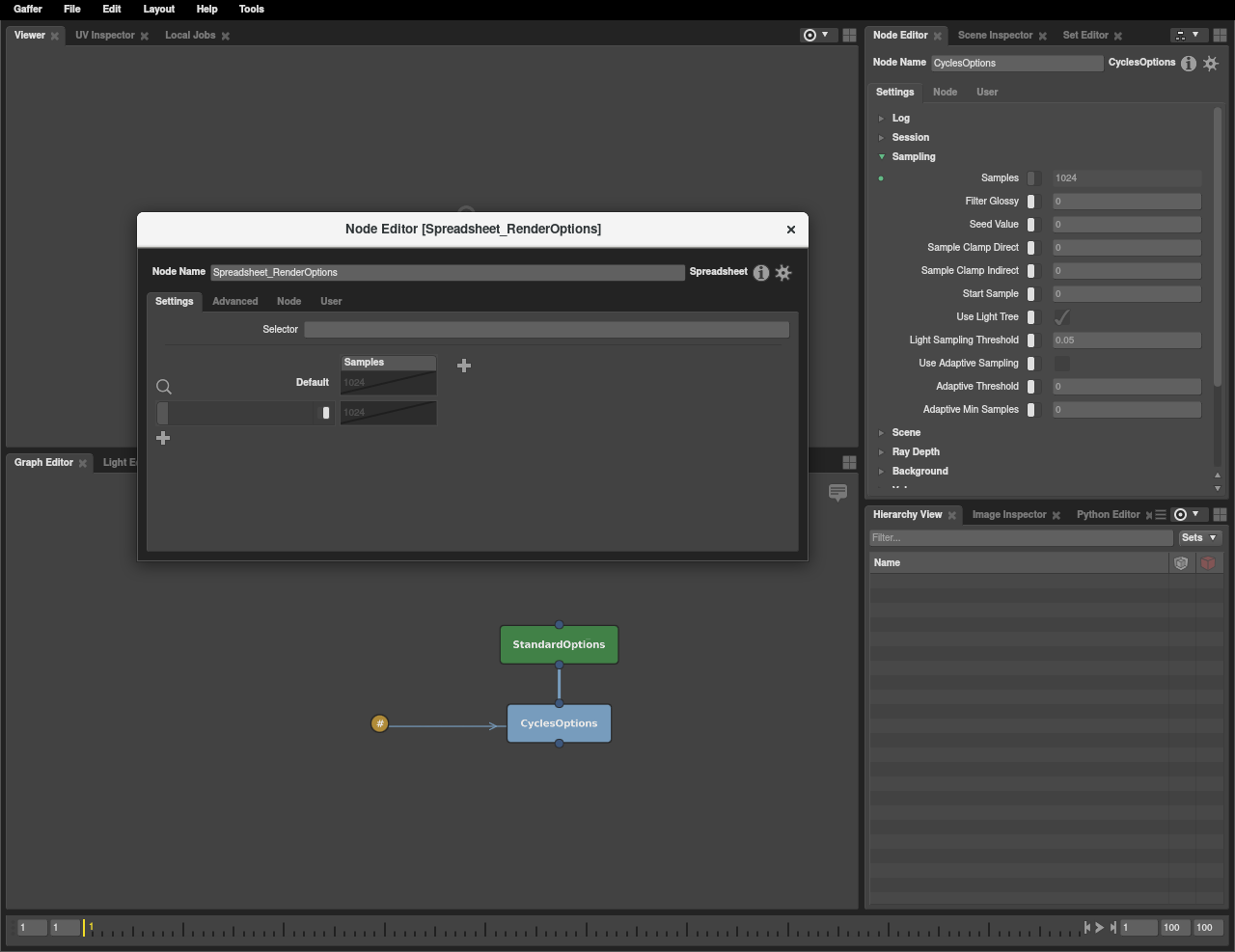1235x952 pixels.
Task: Select the CyclesOptions node in the graph
Action: (560, 723)
